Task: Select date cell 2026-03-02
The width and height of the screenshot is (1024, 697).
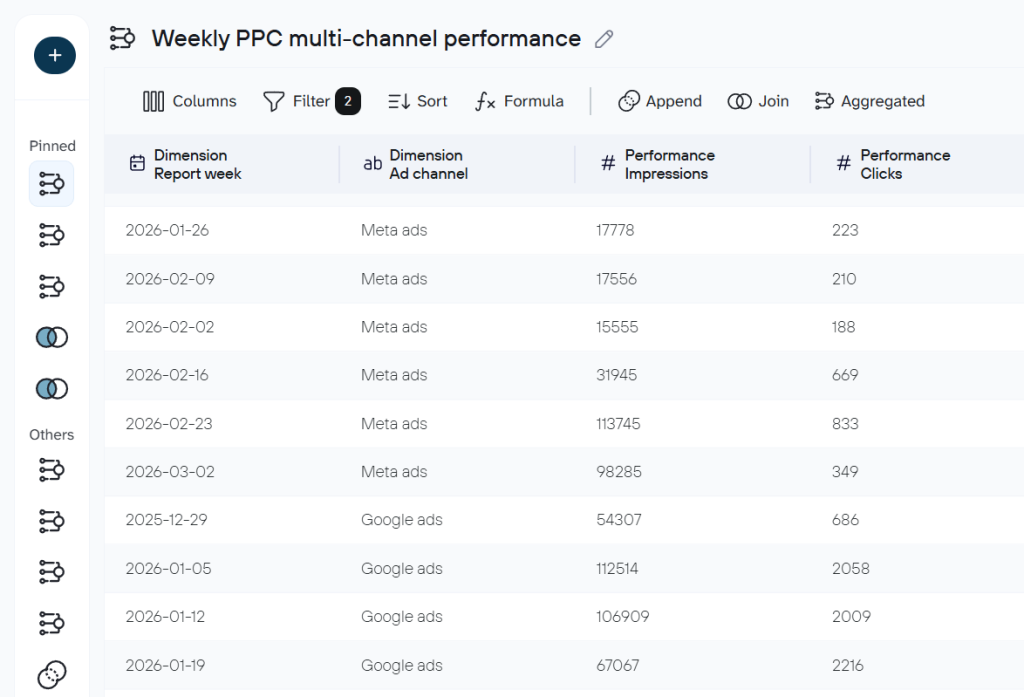Action: [170, 472]
